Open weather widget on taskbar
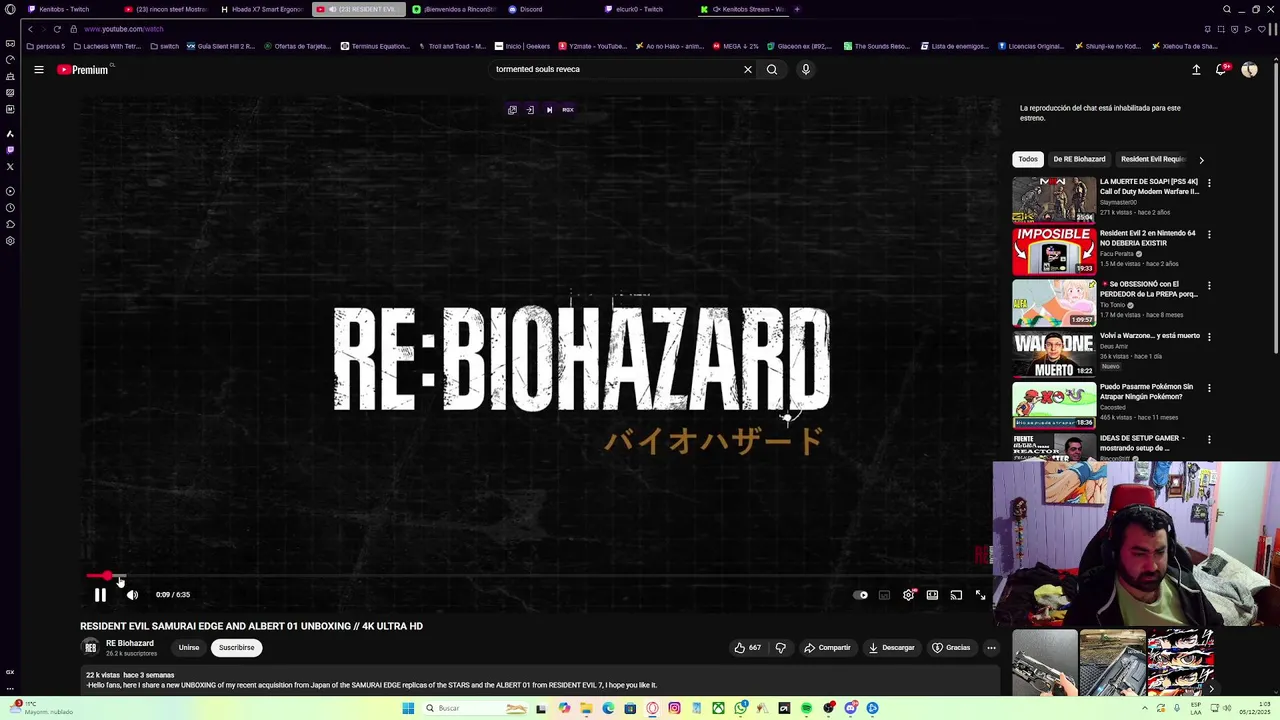The width and height of the screenshot is (1280, 720). click(40, 708)
